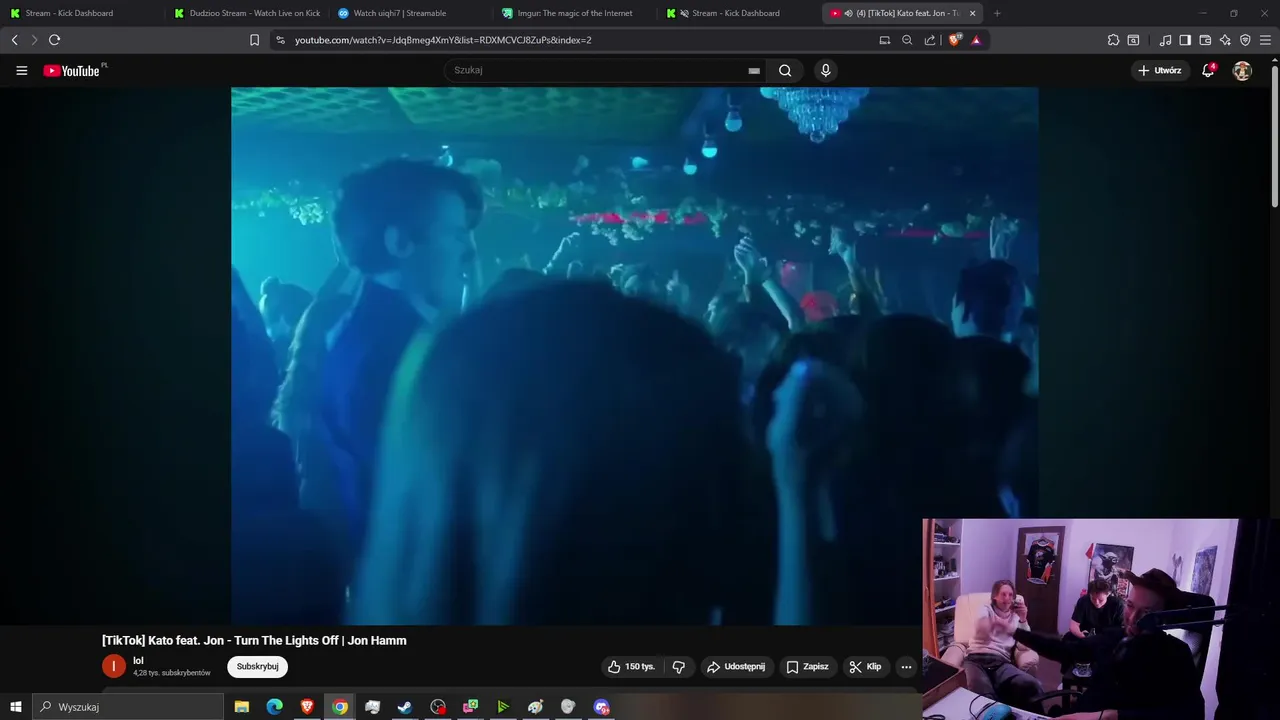Click the video title text
This screenshot has width=1280, height=720.
(x=254, y=641)
